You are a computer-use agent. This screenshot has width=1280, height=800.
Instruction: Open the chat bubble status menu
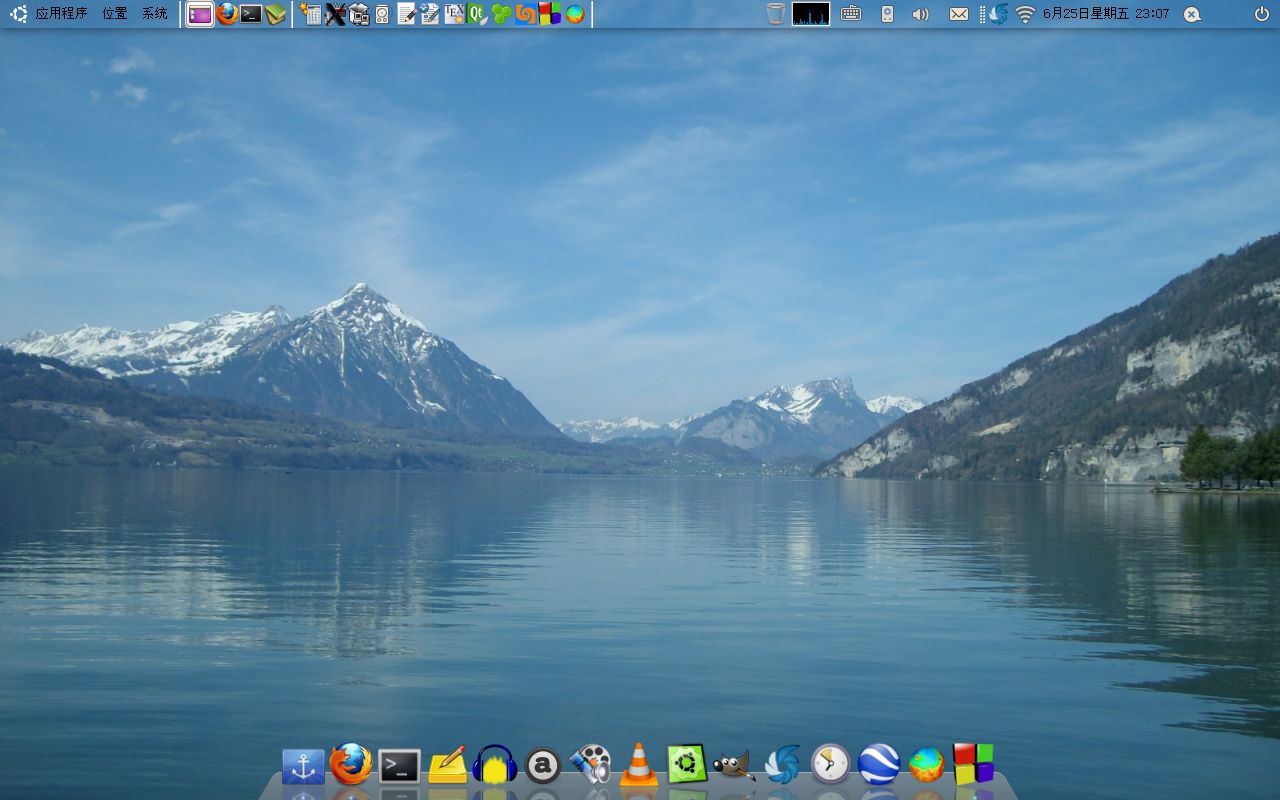pos(1191,14)
